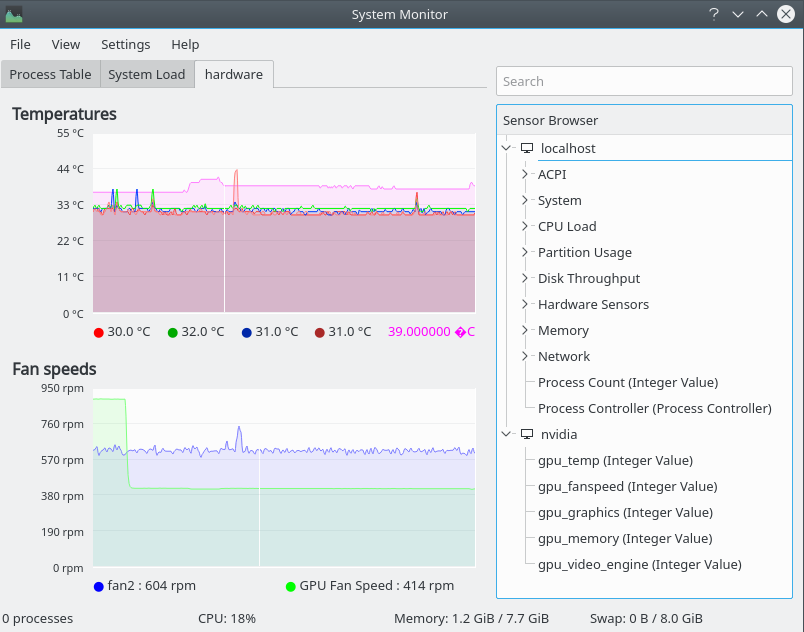The height and width of the screenshot is (632, 804).
Task: Expand the Partition Usage group
Action: [x=525, y=252]
